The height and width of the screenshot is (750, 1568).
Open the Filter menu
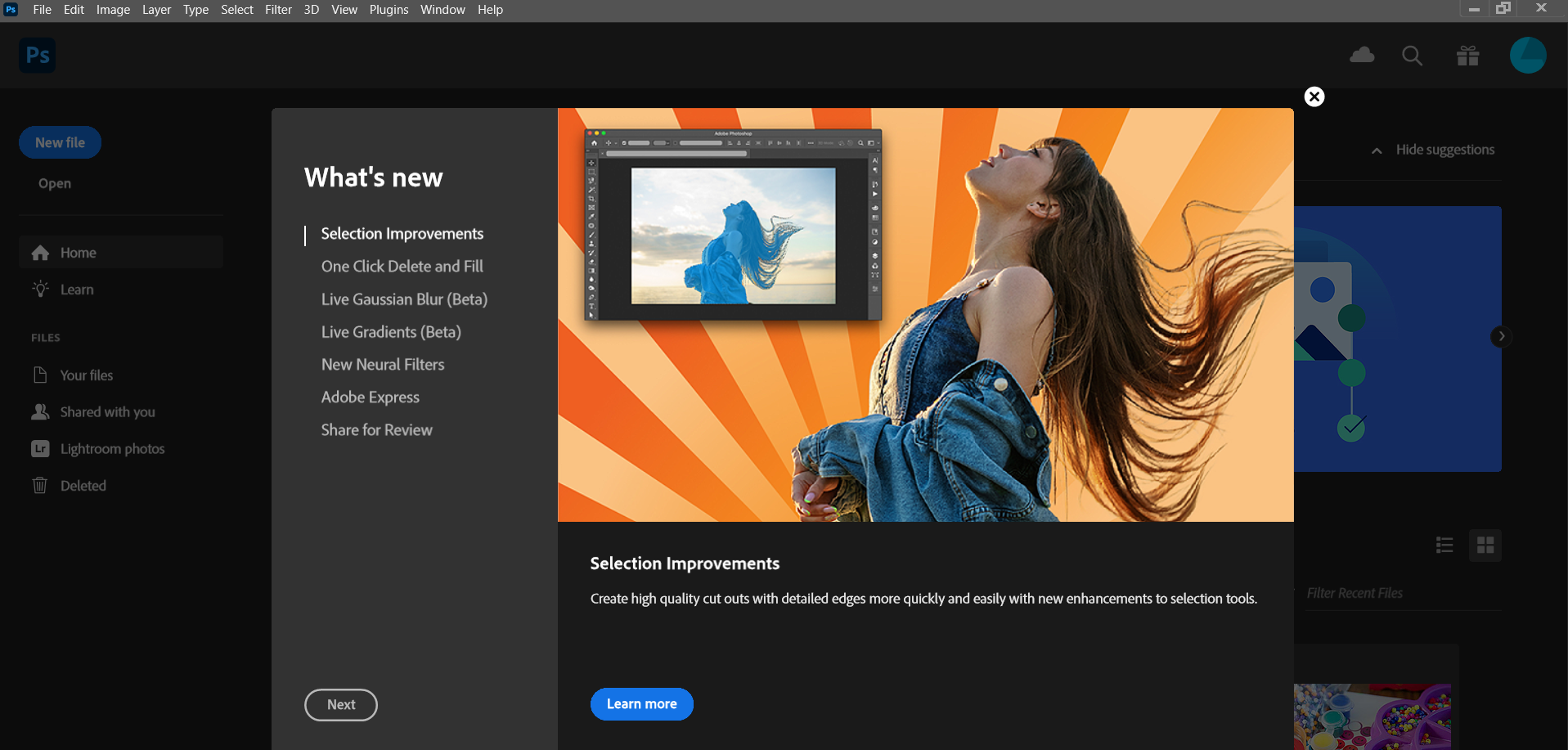(x=278, y=10)
